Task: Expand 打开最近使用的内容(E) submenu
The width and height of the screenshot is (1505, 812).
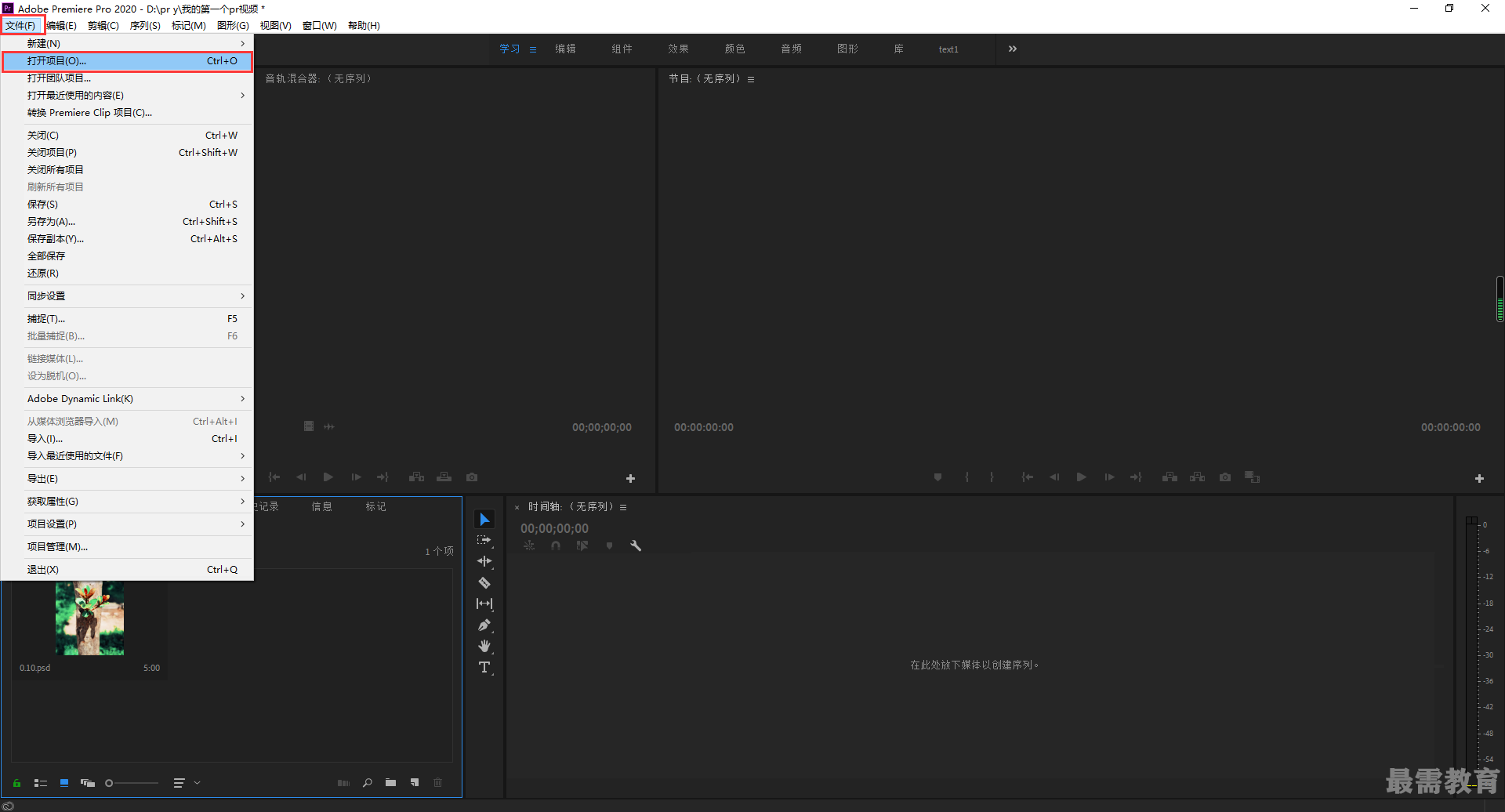Action: tap(128, 95)
